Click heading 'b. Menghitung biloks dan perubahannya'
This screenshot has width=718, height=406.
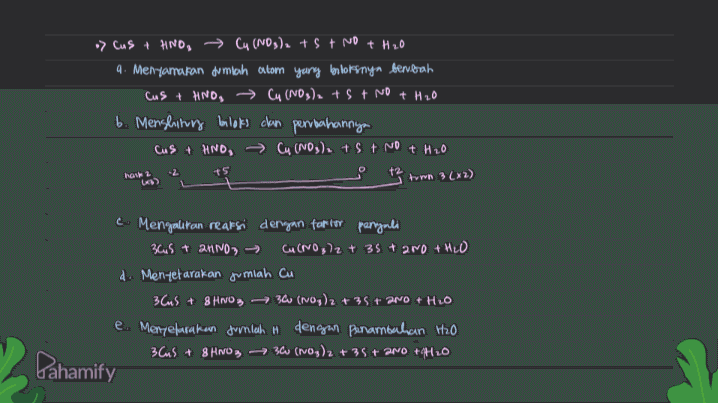243,124
